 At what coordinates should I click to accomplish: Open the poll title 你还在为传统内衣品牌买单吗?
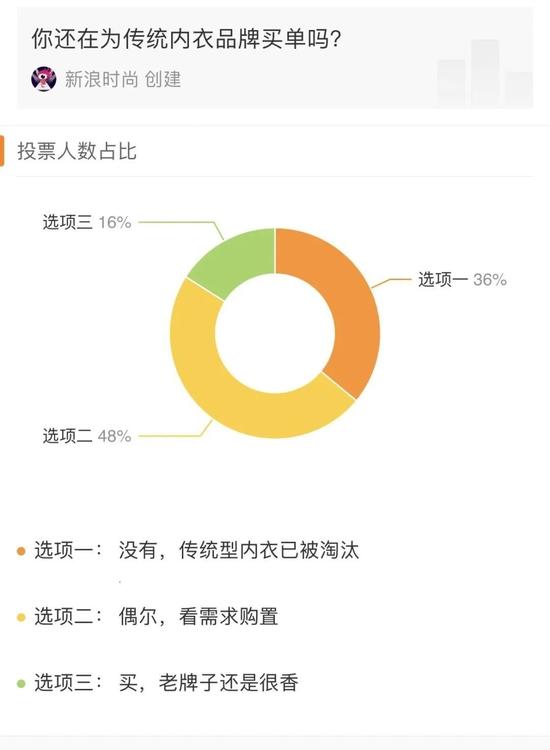[186, 39]
